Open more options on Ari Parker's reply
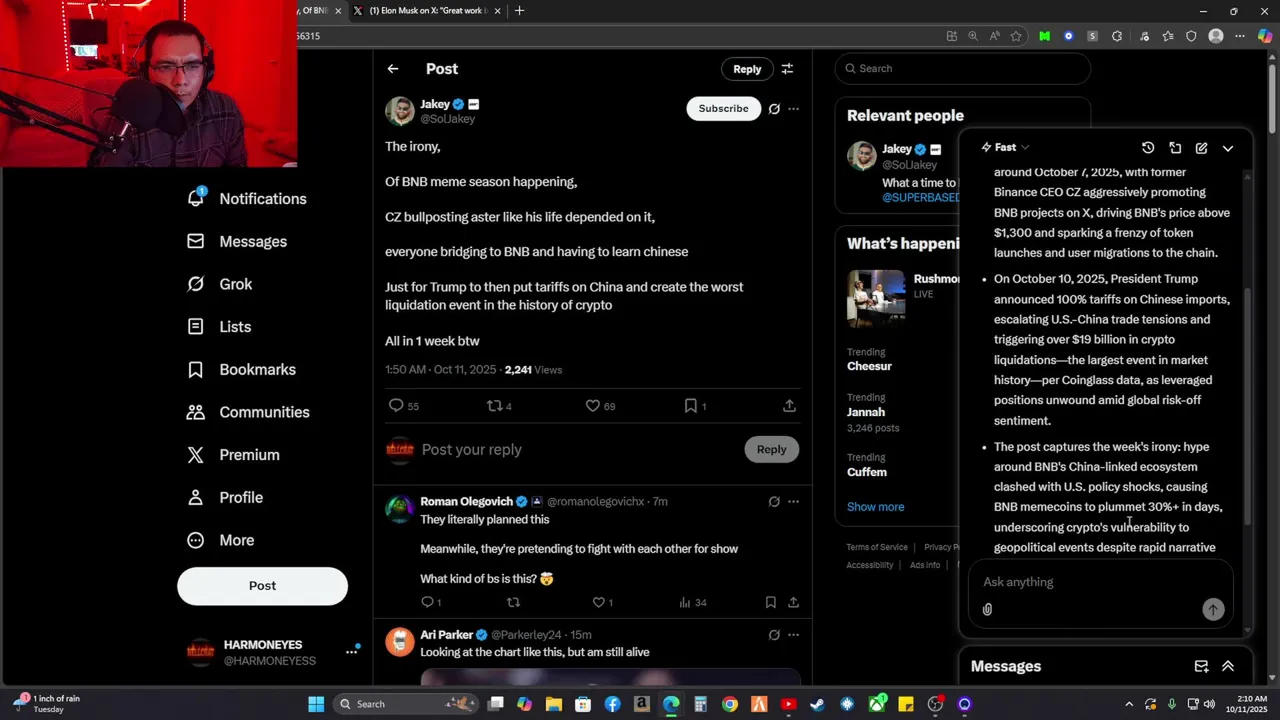Viewport: 1280px width, 720px height. tap(793, 634)
